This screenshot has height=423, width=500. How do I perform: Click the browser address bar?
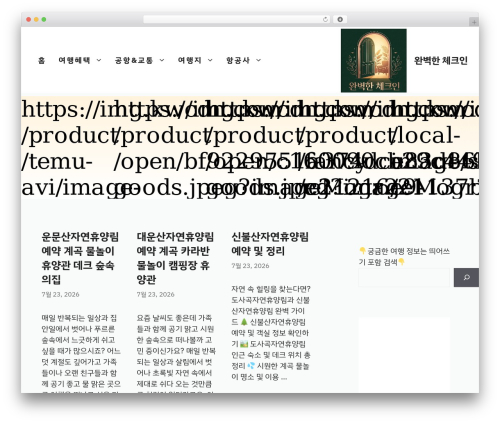tap(236, 20)
